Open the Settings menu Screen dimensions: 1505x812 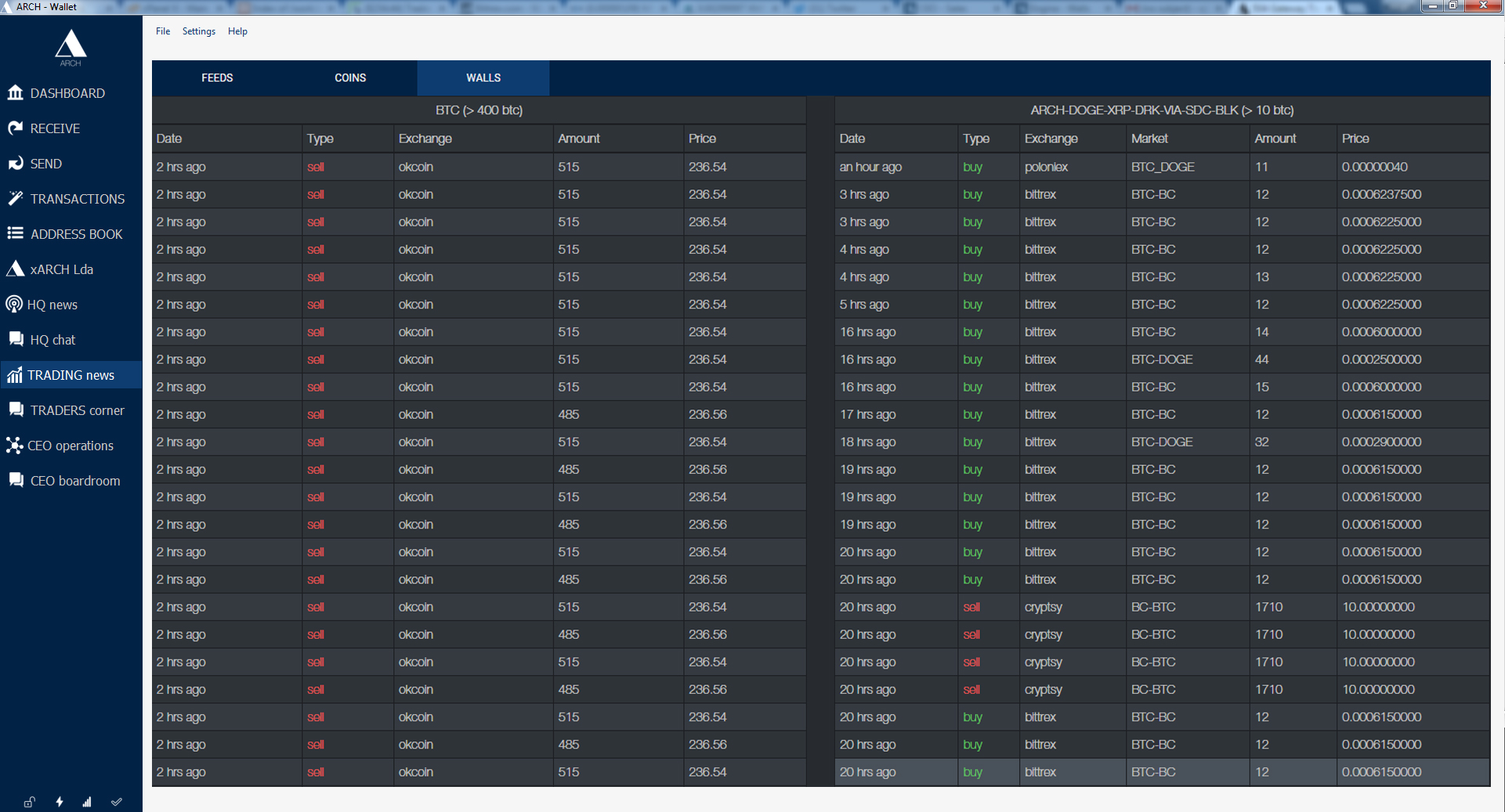click(x=199, y=31)
